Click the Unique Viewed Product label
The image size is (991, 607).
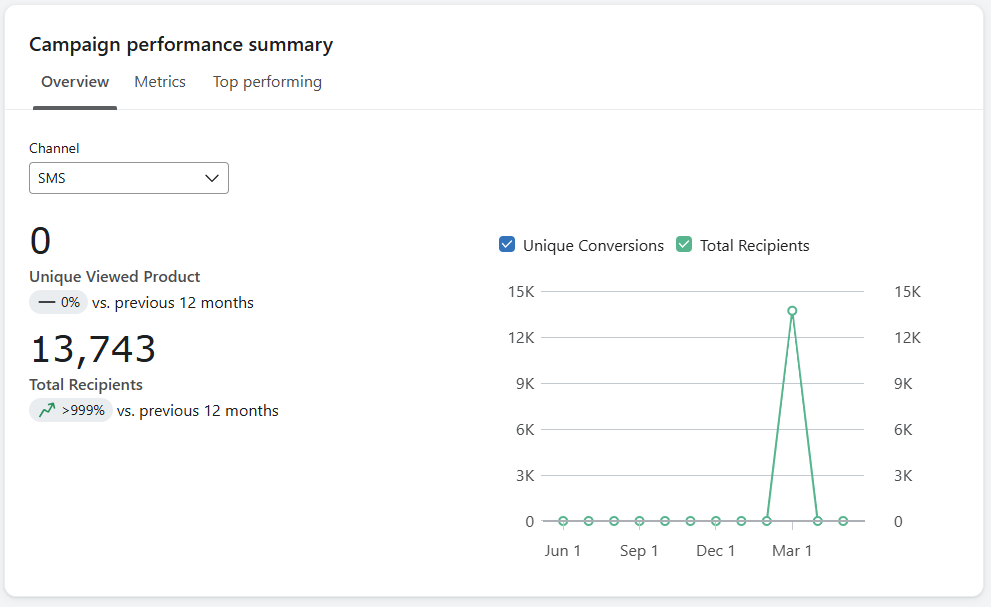click(x=114, y=277)
